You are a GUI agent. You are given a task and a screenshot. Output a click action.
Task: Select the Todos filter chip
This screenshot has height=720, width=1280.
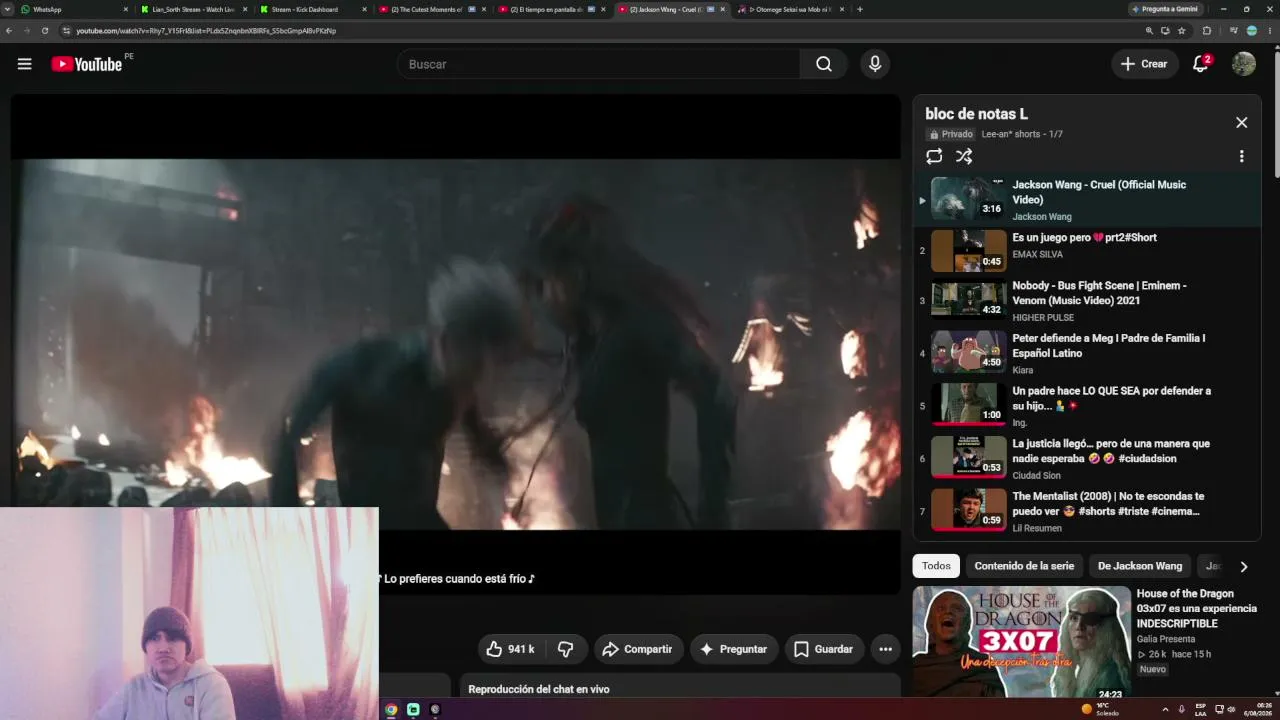936,566
